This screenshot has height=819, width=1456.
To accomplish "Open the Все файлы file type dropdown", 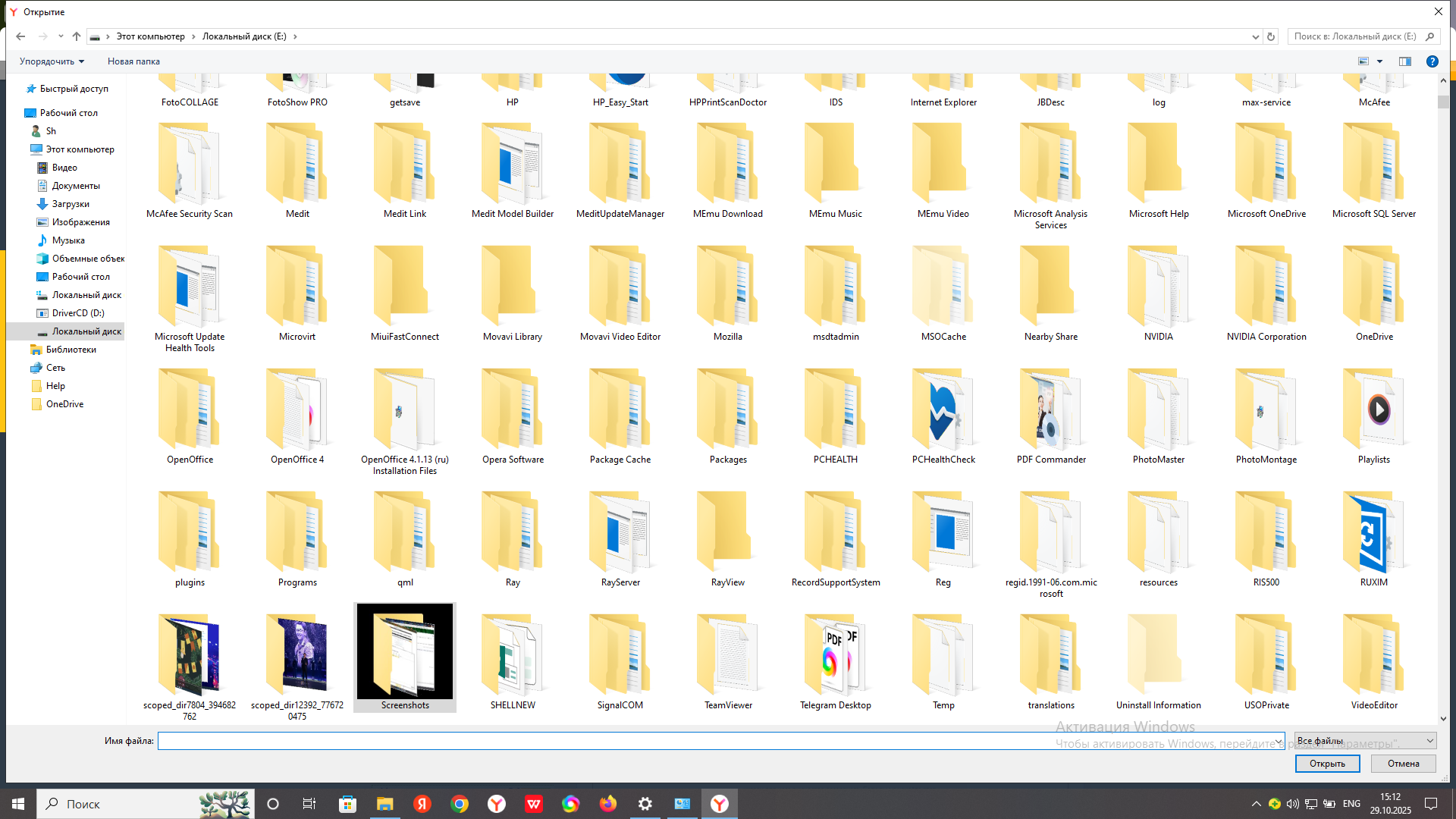I will click(1364, 741).
